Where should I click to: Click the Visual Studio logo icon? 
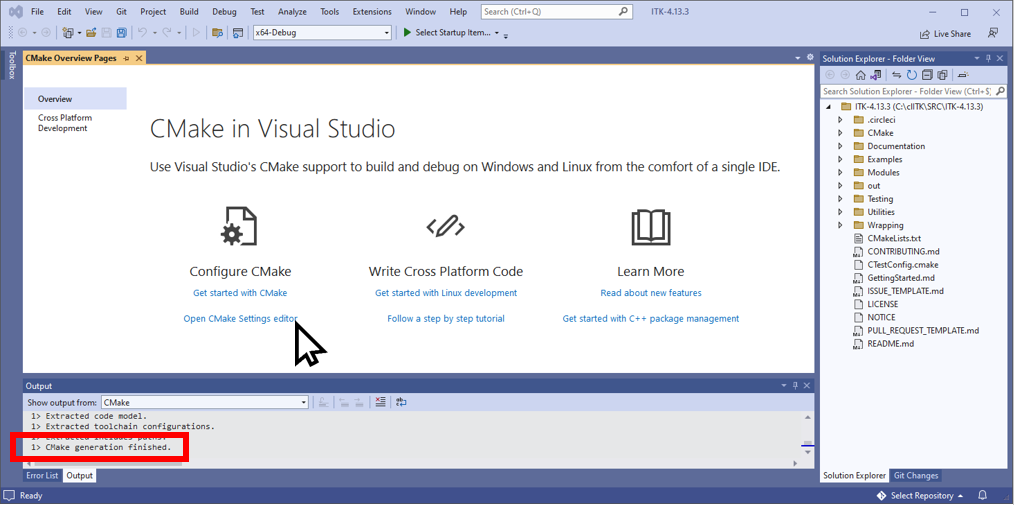(x=17, y=12)
